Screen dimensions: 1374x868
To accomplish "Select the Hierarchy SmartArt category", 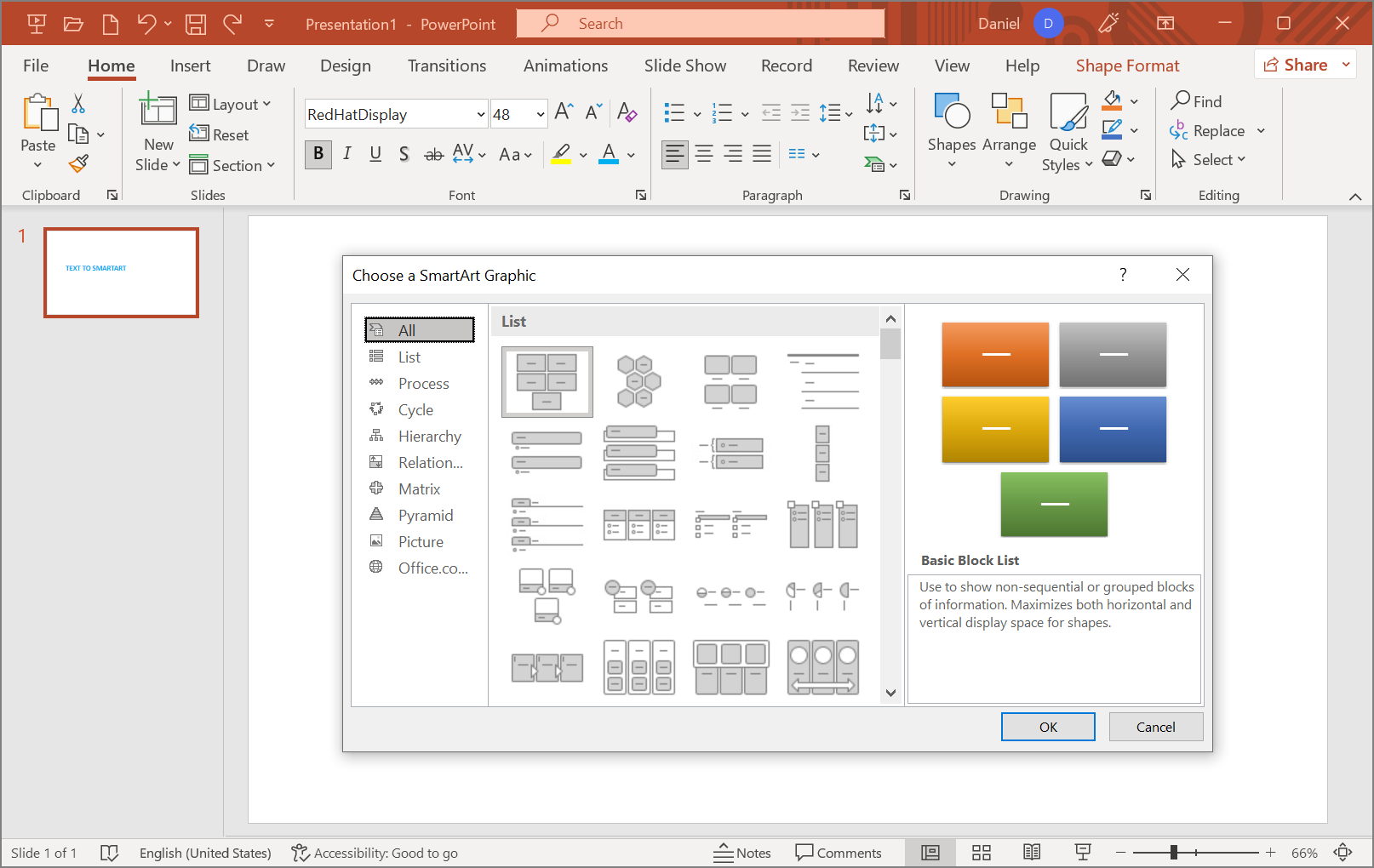I will [429, 437].
